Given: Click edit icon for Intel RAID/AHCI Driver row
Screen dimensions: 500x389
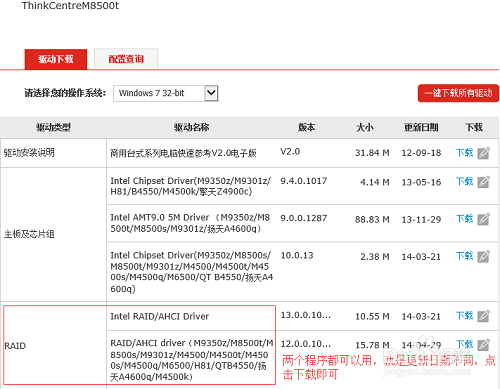Looking at the screenshot, I should [x=483, y=316].
